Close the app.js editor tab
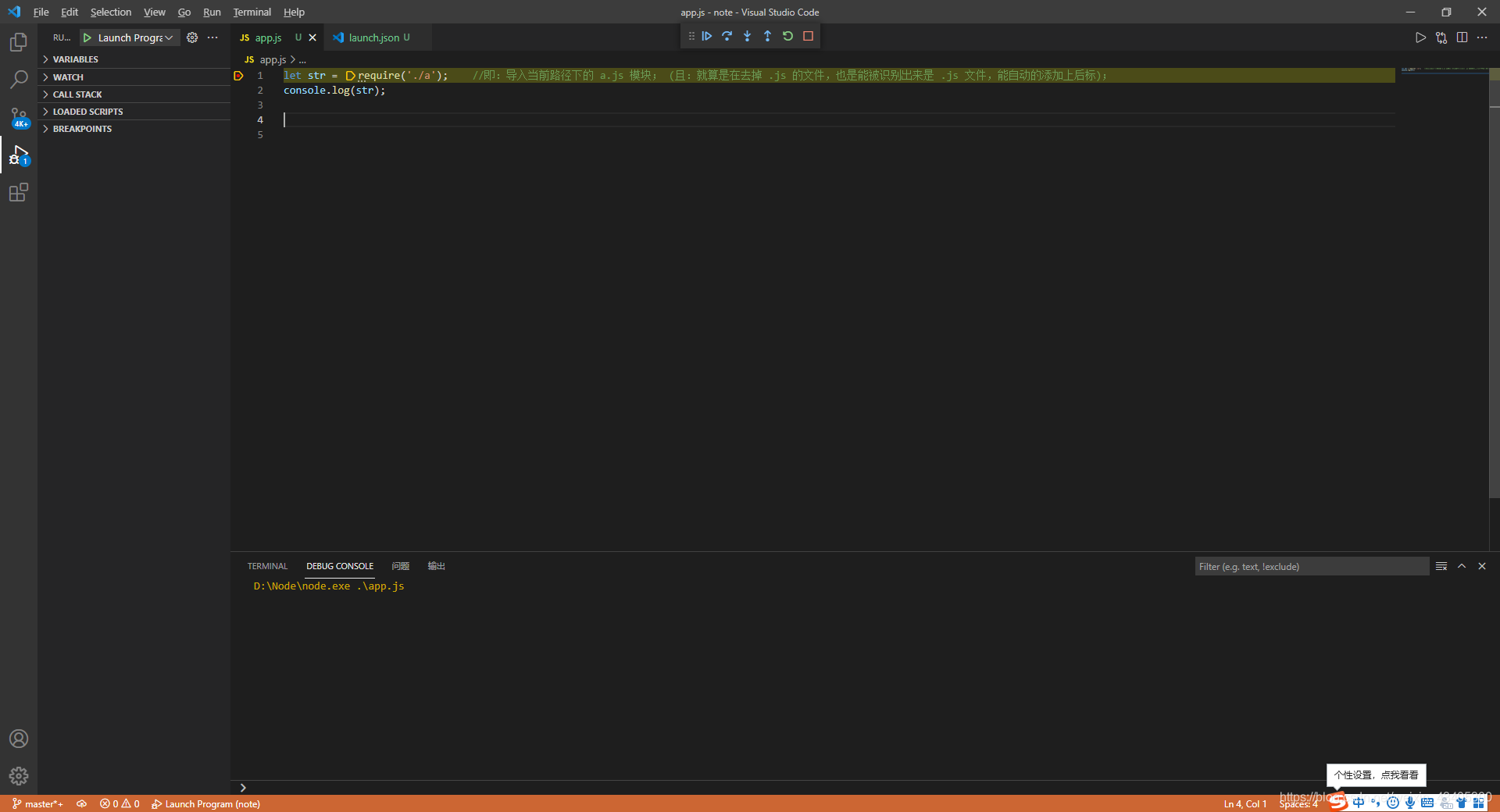 312,37
